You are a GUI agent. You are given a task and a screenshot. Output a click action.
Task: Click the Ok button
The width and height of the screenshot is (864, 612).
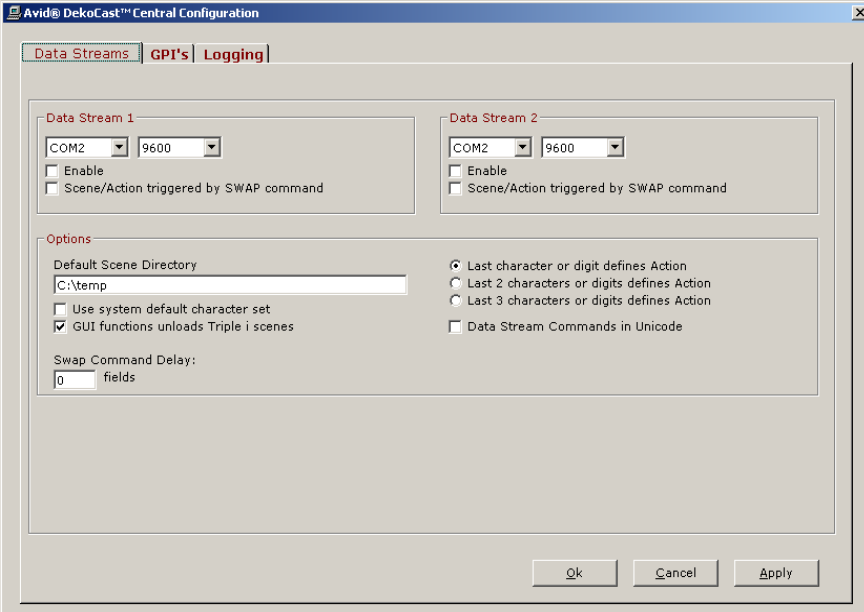(575, 573)
